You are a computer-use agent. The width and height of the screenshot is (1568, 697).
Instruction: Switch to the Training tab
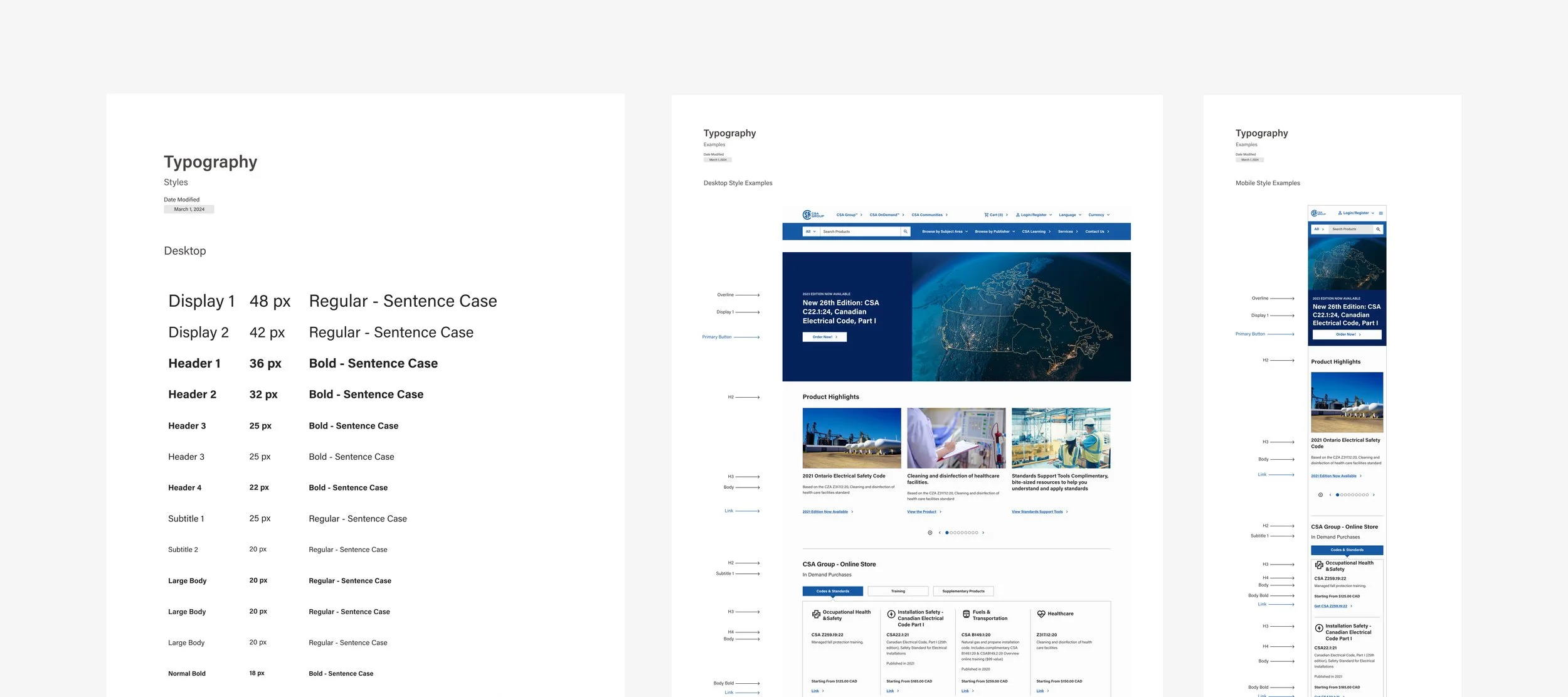[x=897, y=590]
